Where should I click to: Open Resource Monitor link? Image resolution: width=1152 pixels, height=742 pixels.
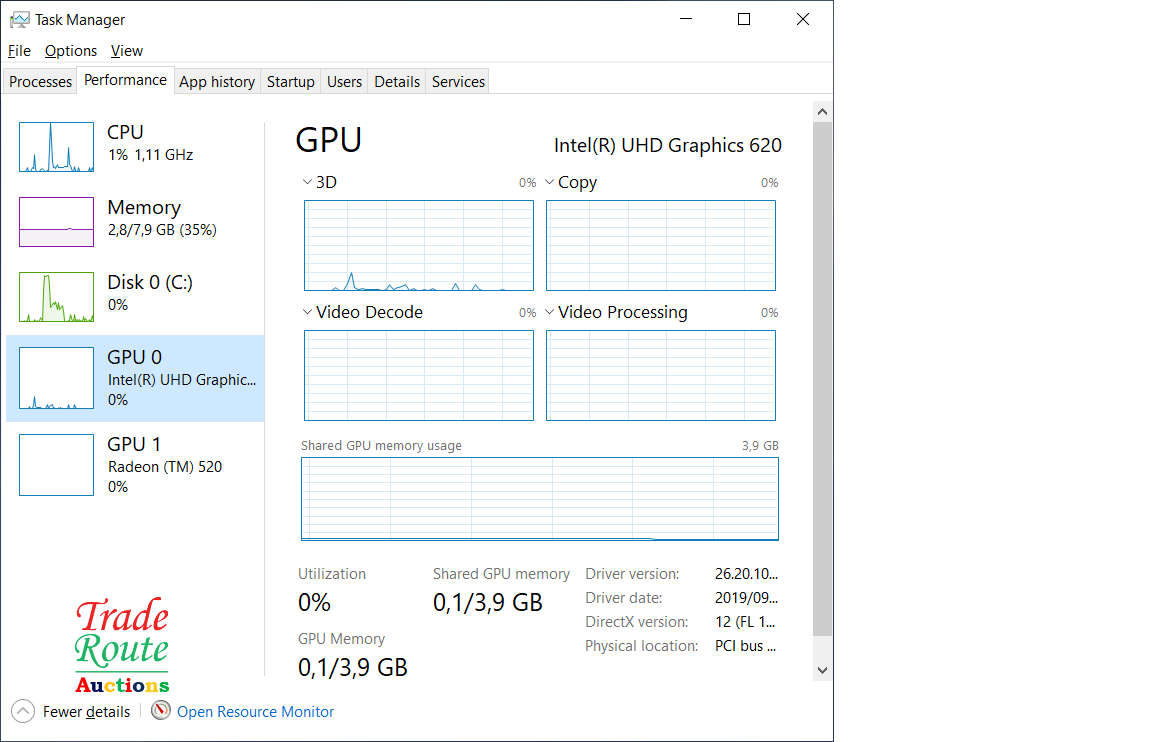click(255, 712)
